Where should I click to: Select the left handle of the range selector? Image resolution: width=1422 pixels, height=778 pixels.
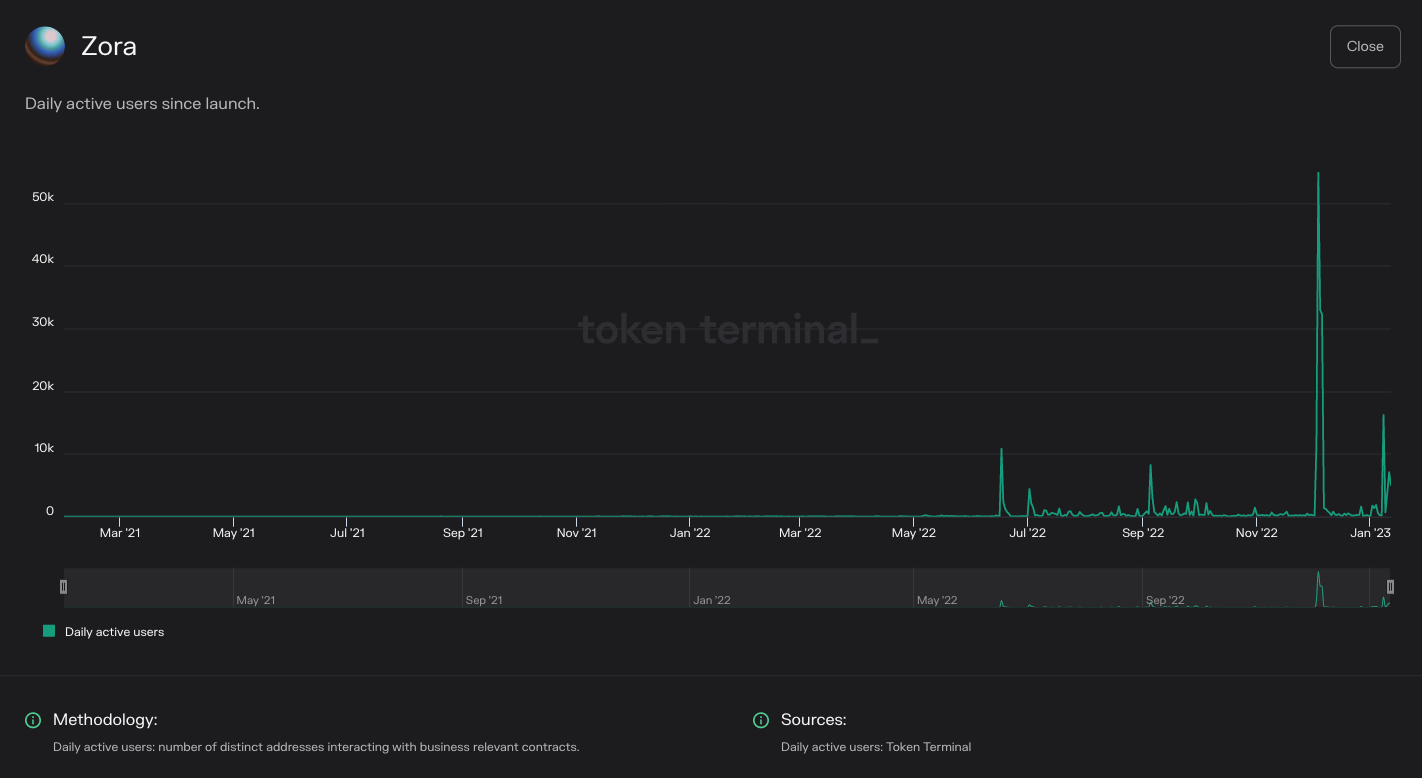click(64, 587)
